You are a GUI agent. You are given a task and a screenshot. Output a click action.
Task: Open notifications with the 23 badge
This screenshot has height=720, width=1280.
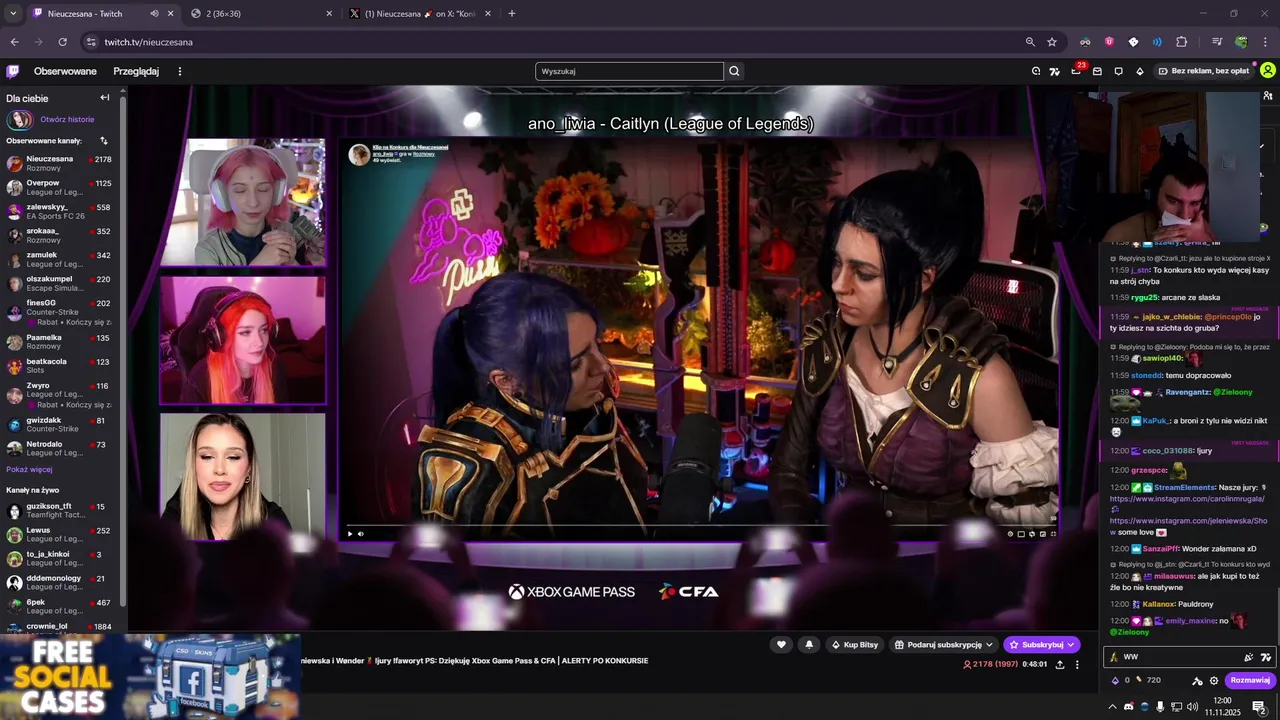1077,70
